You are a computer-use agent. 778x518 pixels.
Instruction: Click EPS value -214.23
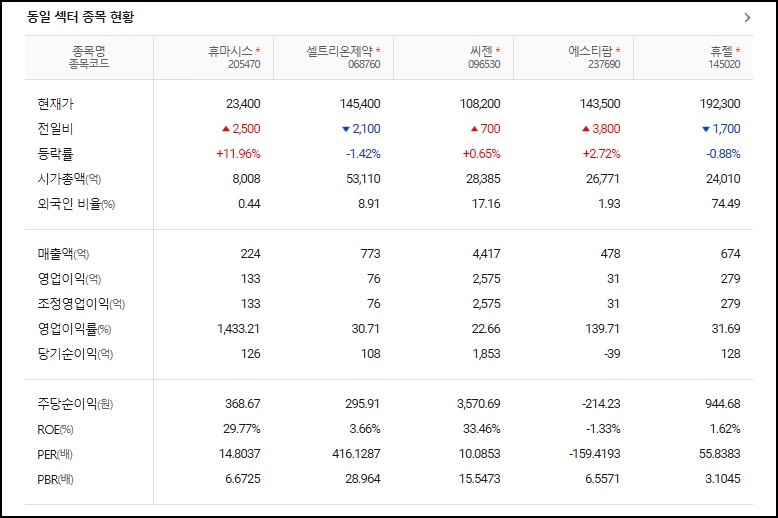pos(601,404)
